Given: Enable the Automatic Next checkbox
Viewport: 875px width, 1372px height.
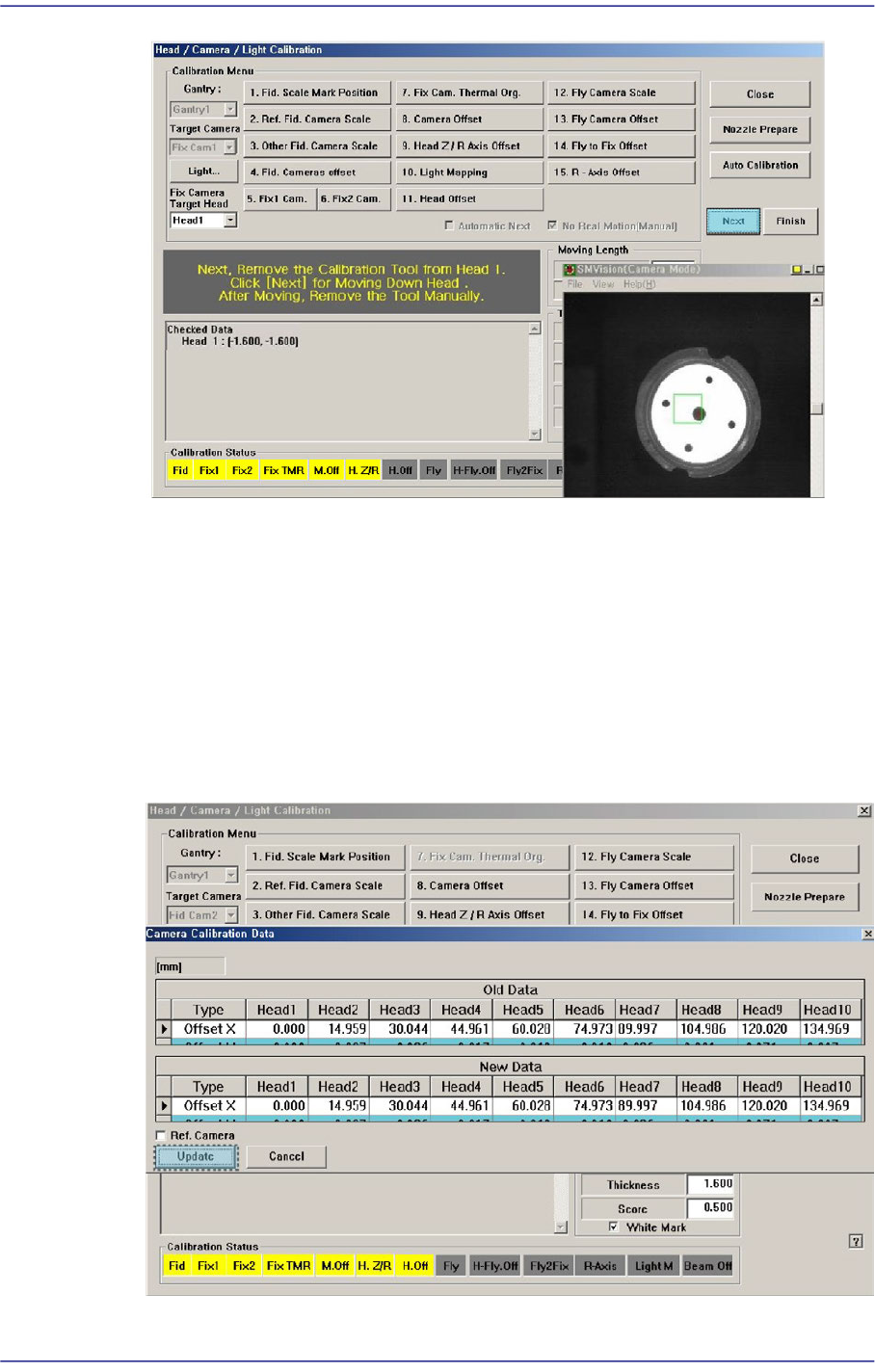Looking at the screenshot, I should tap(449, 225).
